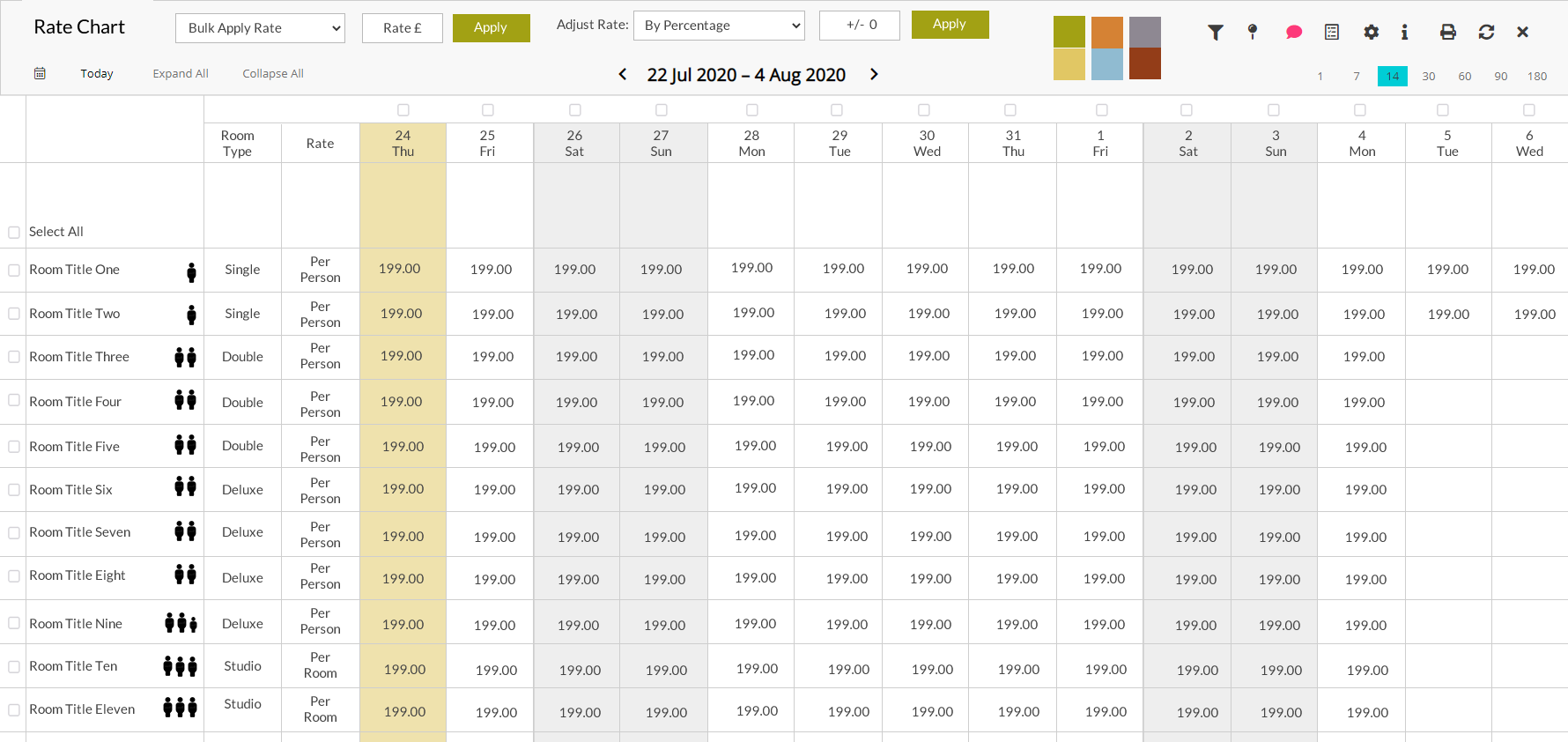Click the pin icon in toolbar
Screen dimensions: 1568x742
[x=1253, y=33]
